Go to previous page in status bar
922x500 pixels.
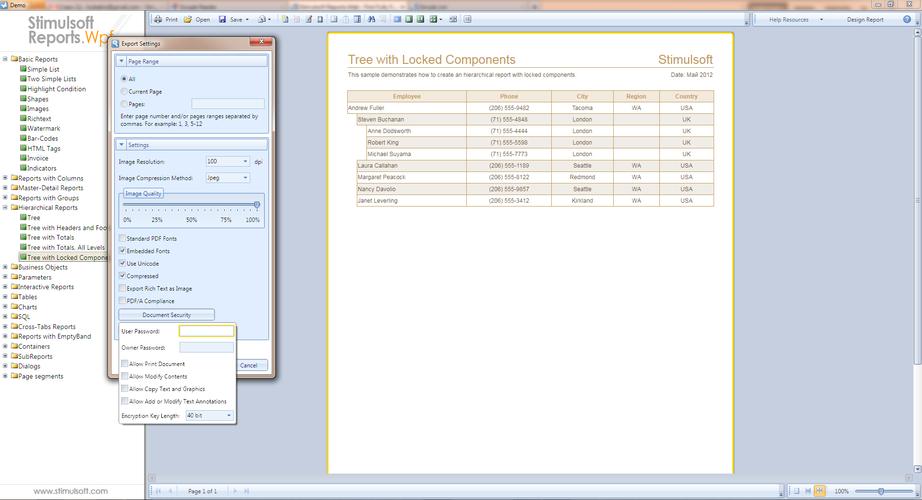click(x=171, y=491)
